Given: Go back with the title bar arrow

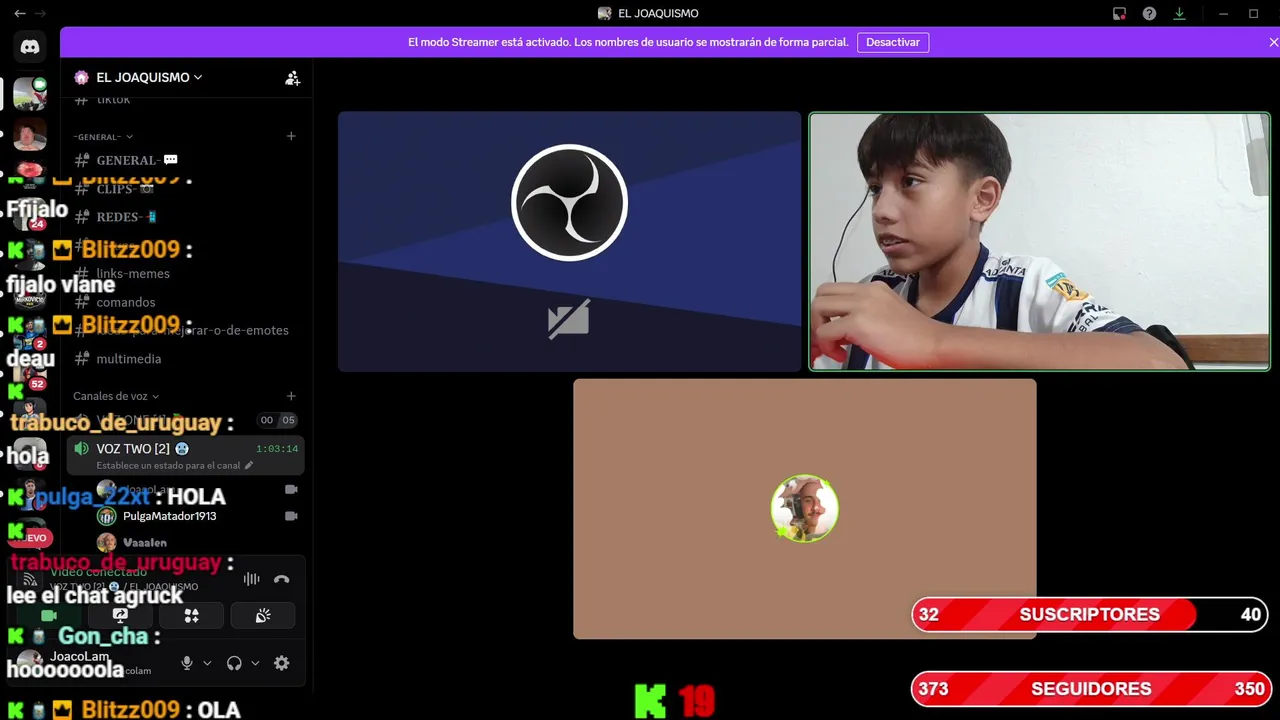Looking at the screenshot, I should [19, 13].
